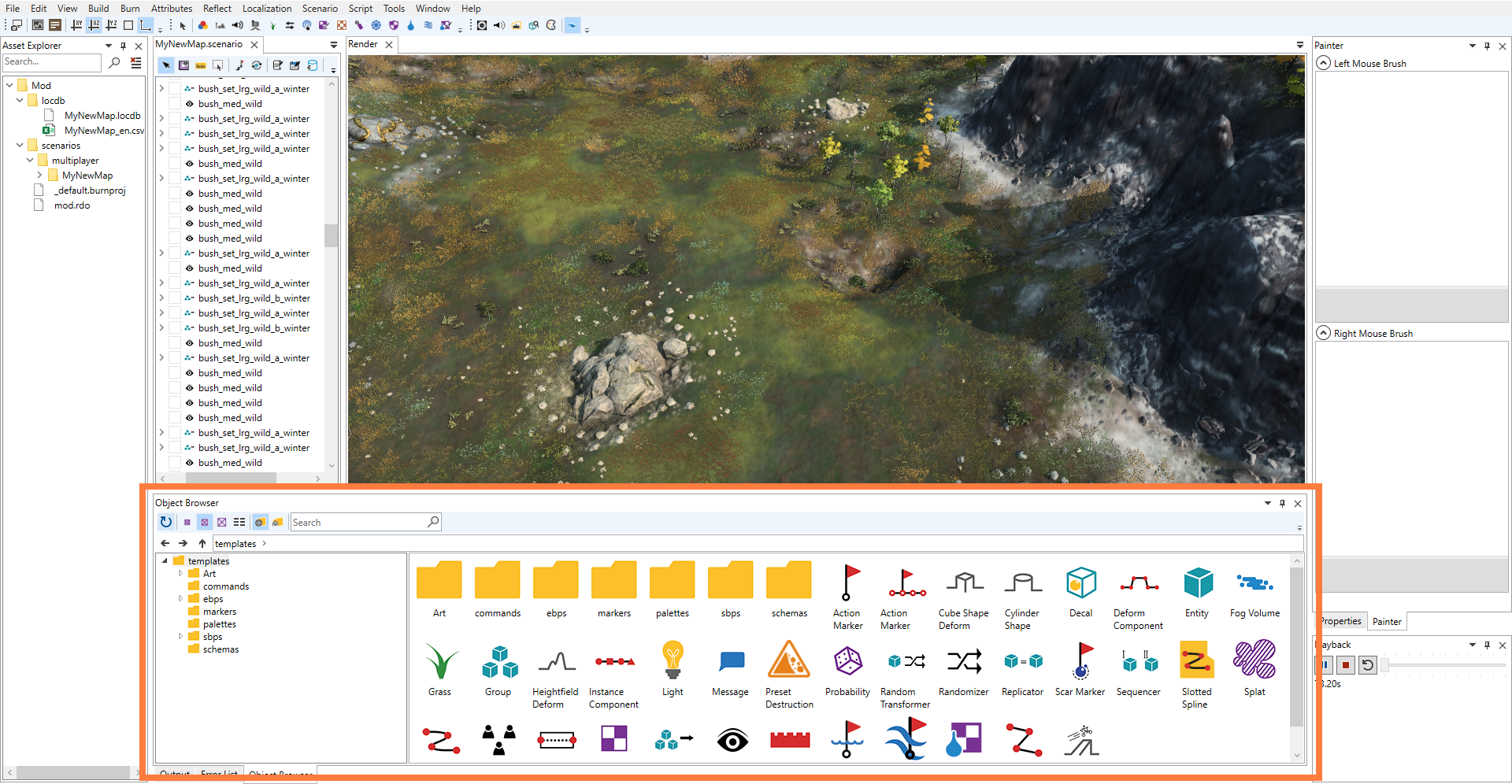Screen dimensions: 1512x784
Task: Go back in Object Browser history
Action: coord(165,543)
